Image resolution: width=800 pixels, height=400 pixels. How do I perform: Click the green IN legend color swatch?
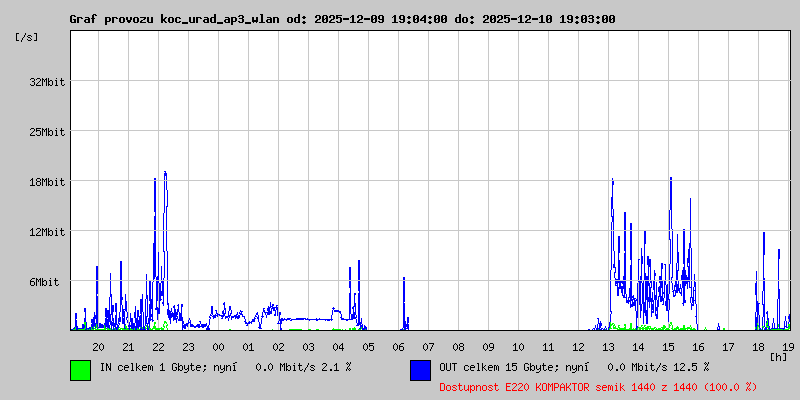(x=81, y=370)
